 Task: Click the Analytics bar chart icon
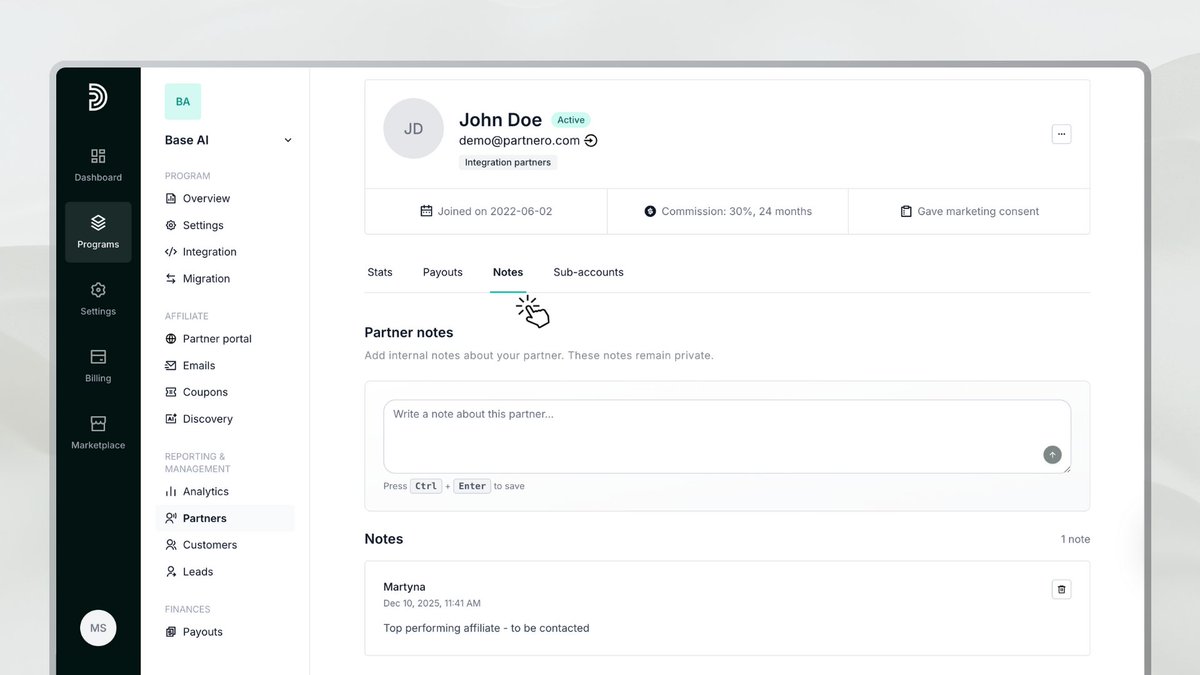(x=171, y=491)
